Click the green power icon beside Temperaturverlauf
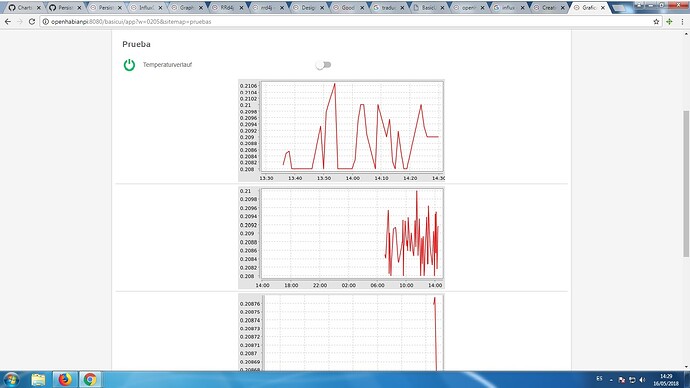Screen dimensions: 690x388 pos(129,65)
